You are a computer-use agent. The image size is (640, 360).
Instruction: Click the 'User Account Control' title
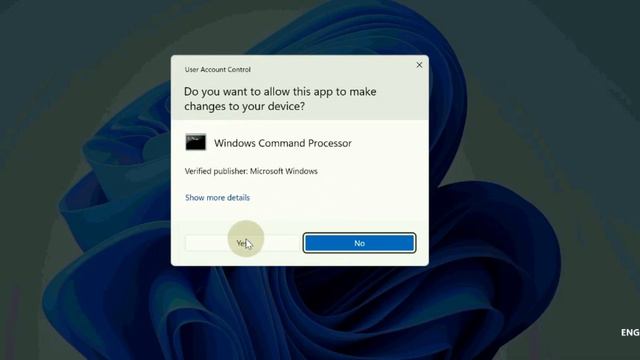pyautogui.click(x=218, y=69)
